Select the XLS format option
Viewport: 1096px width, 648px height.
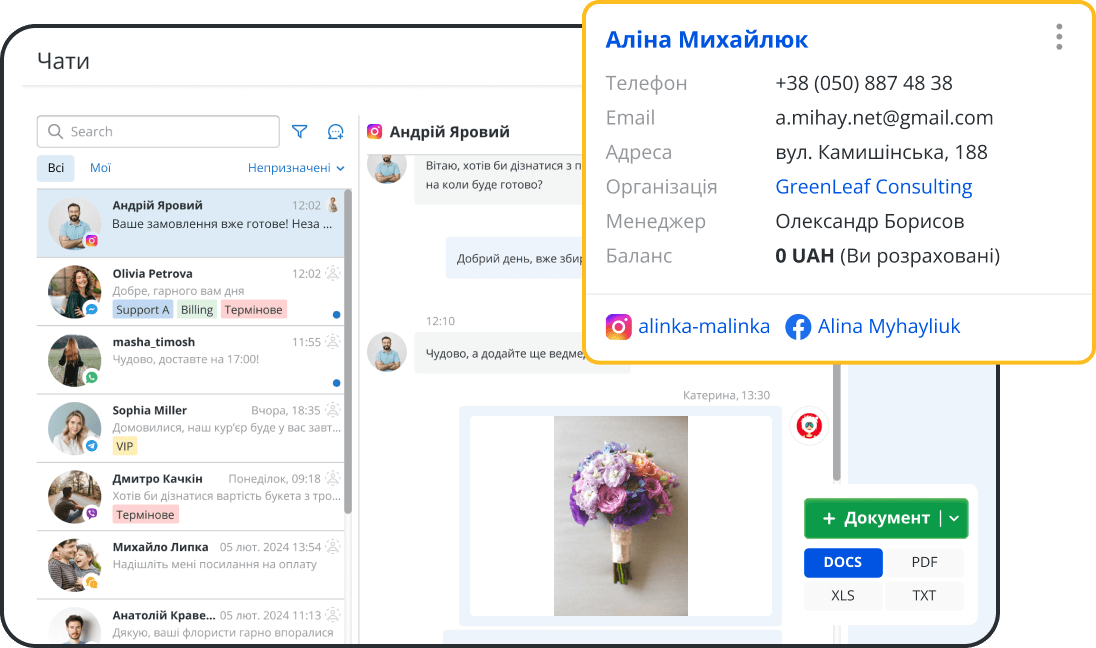842,595
